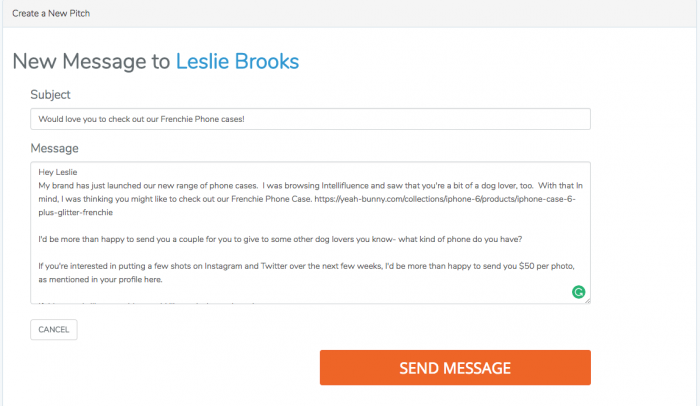This screenshot has width=700, height=406.
Task: Click the message box resize handle
Action: click(x=587, y=300)
